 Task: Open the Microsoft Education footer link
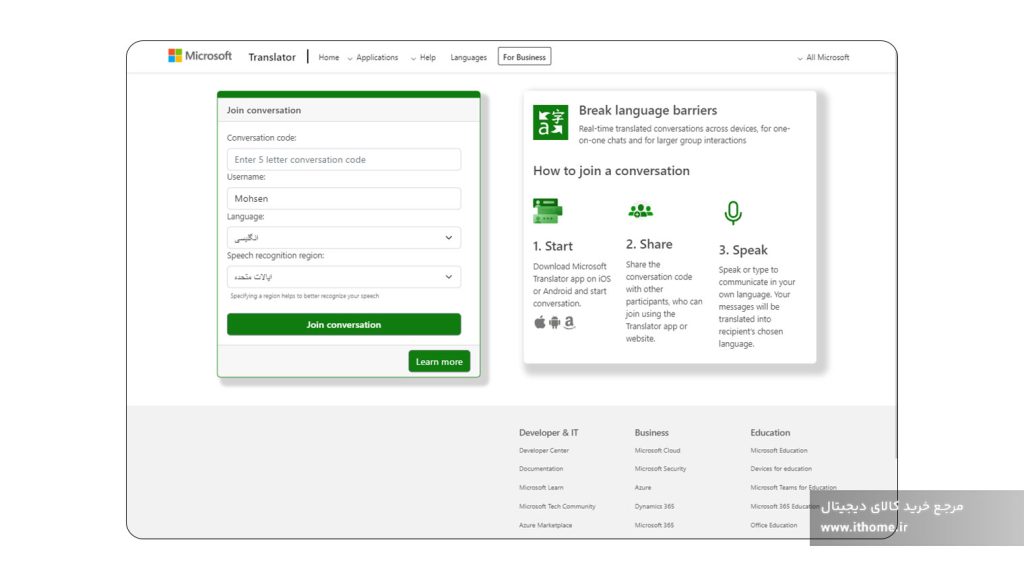pos(778,450)
